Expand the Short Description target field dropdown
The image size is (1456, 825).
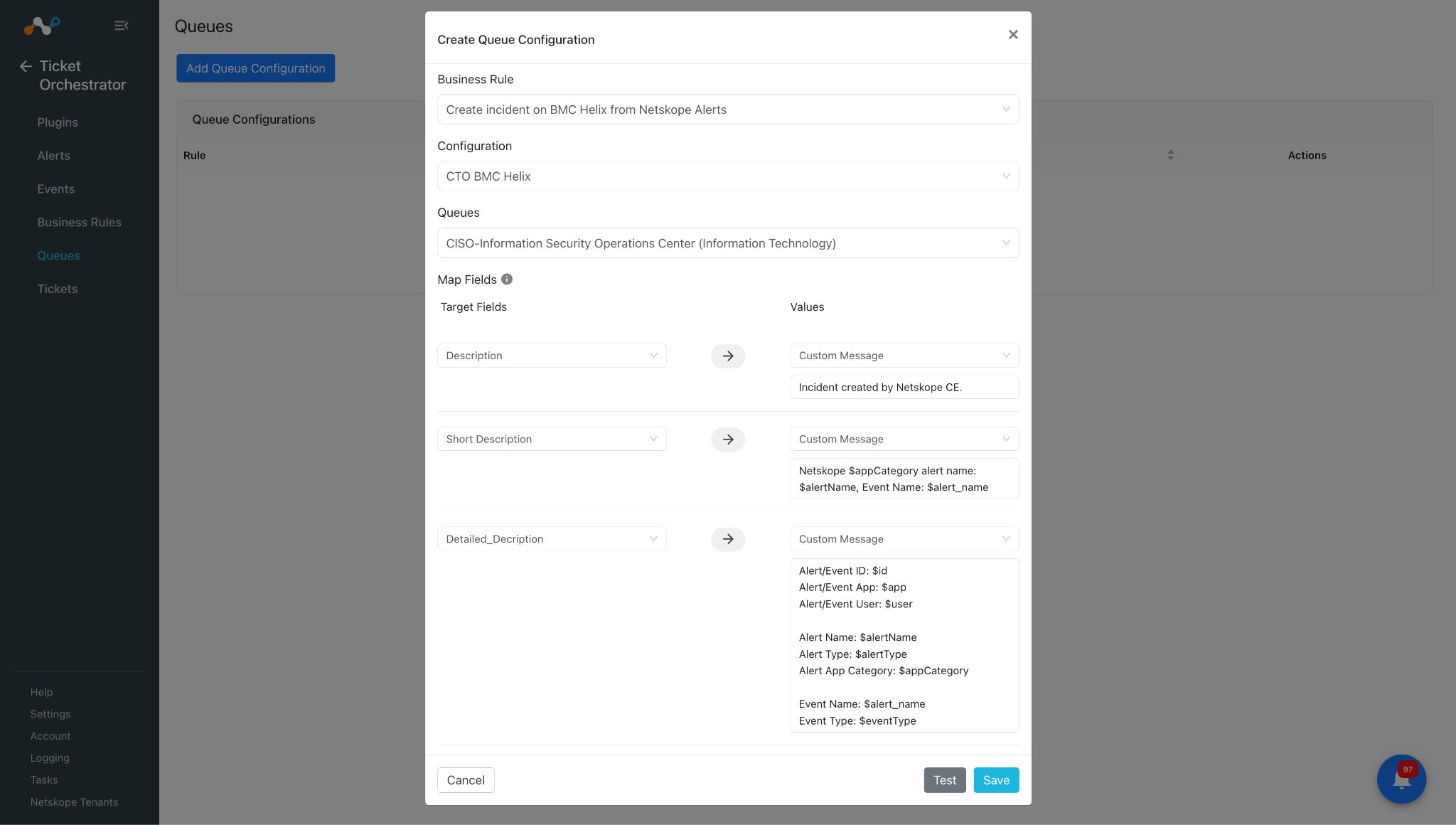click(x=552, y=439)
